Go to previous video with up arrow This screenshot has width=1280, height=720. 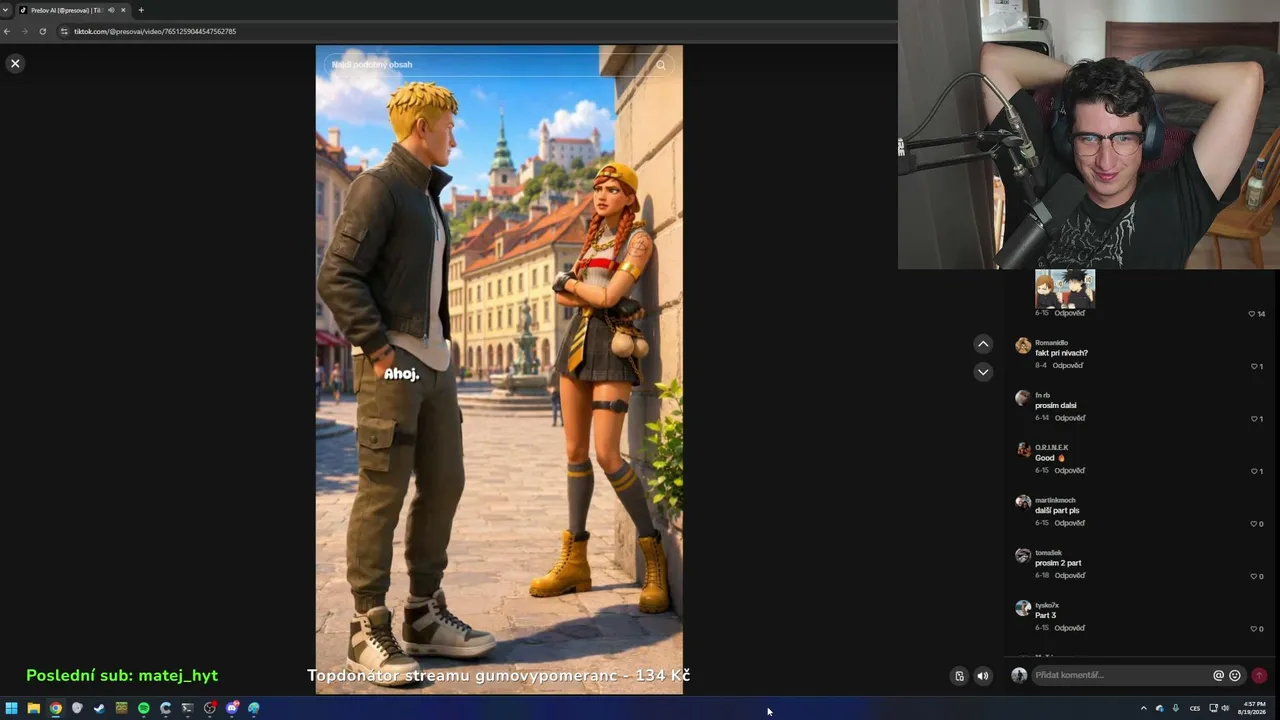983,344
